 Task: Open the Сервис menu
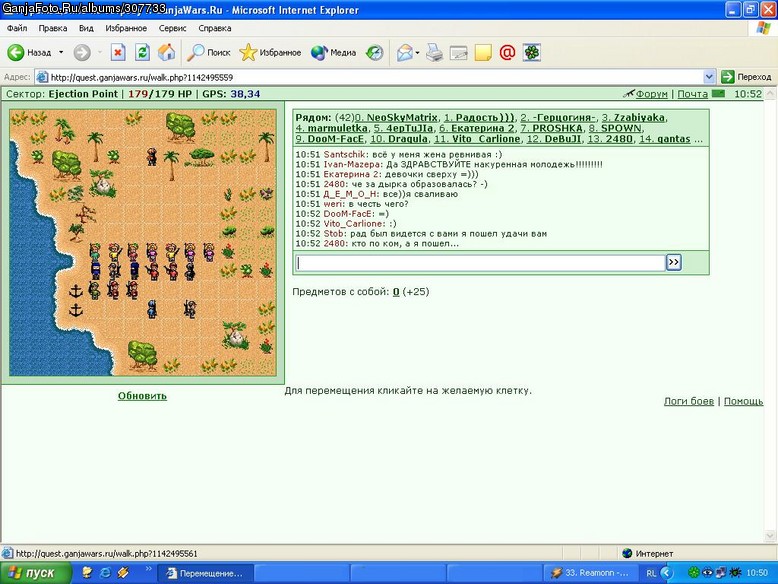pos(172,28)
